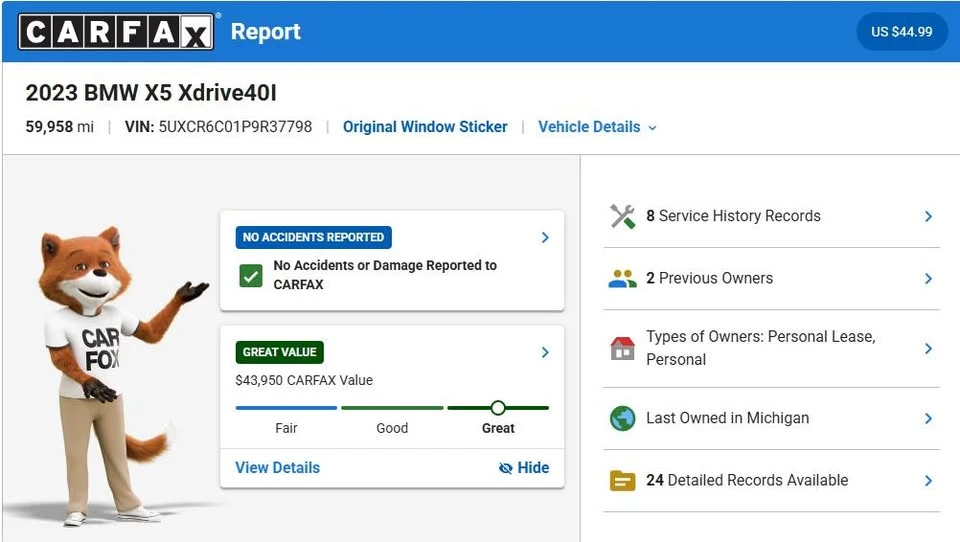The width and height of the screenshot is (960, 542).
Task: Click Hide with crossed-eye icon
Action: pos(524,468)
